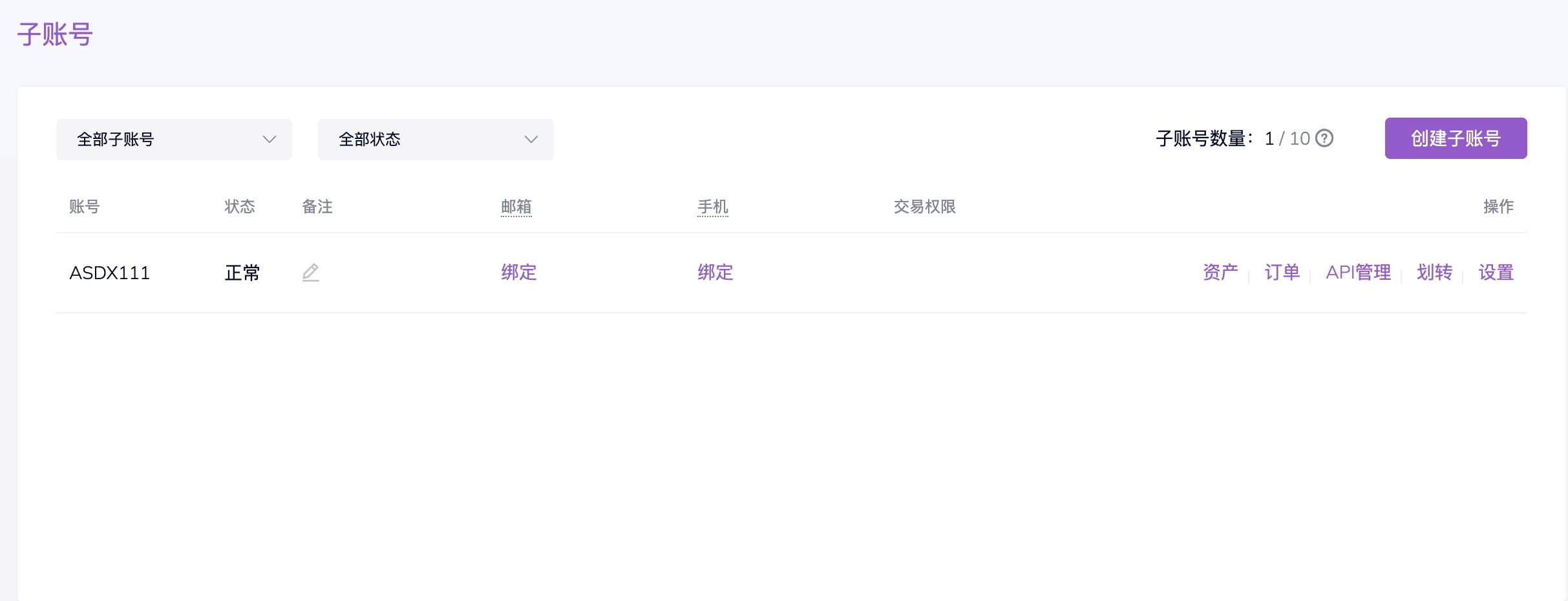Select the ASDX111 account name

click(110, 273)
